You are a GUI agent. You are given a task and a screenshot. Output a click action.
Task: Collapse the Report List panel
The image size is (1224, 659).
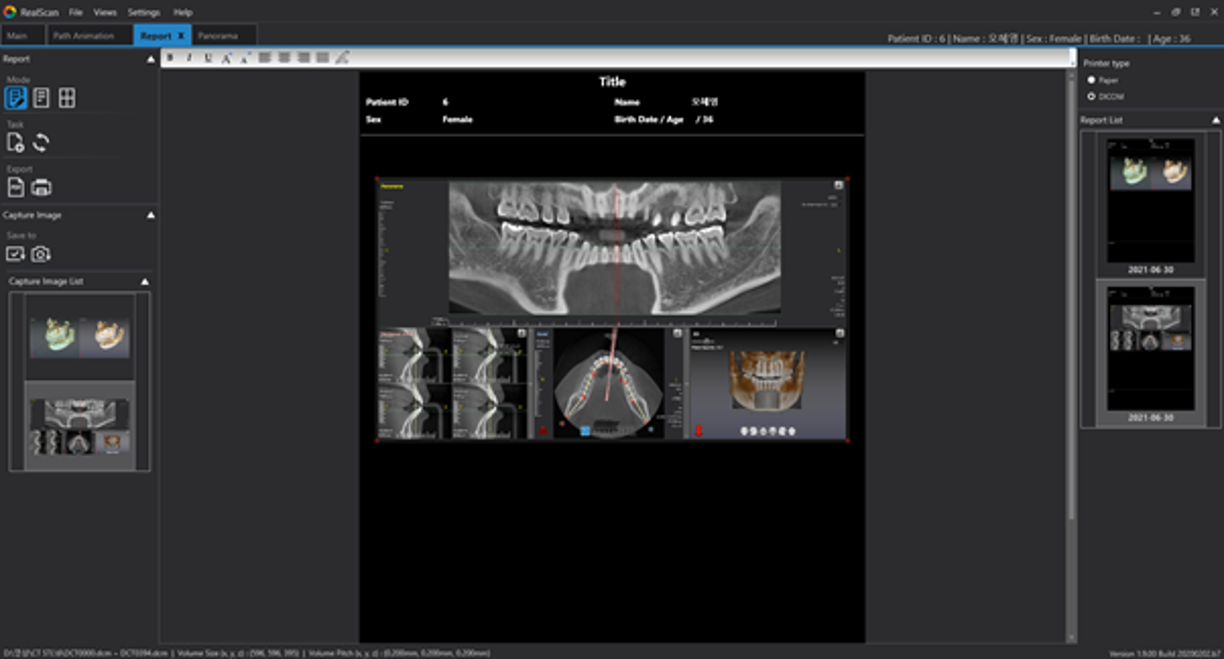pos(1215,120)
